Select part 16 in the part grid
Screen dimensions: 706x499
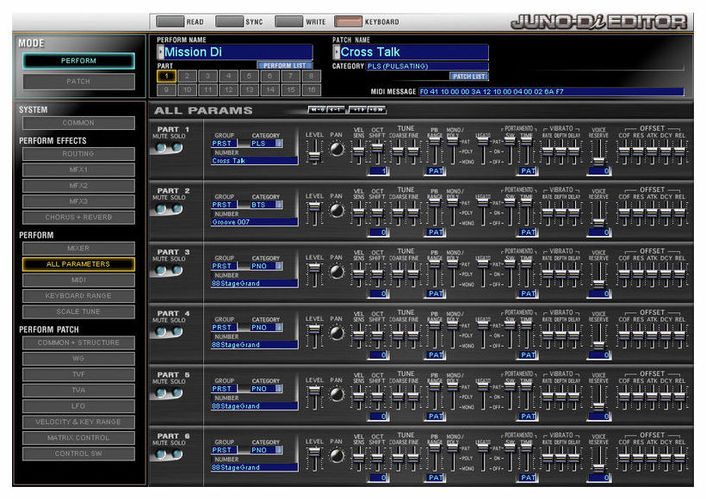[311, 90]
